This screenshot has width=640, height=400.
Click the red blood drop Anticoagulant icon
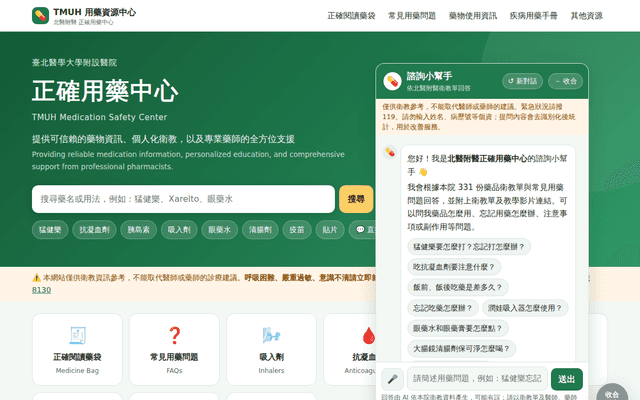[369, 336]
